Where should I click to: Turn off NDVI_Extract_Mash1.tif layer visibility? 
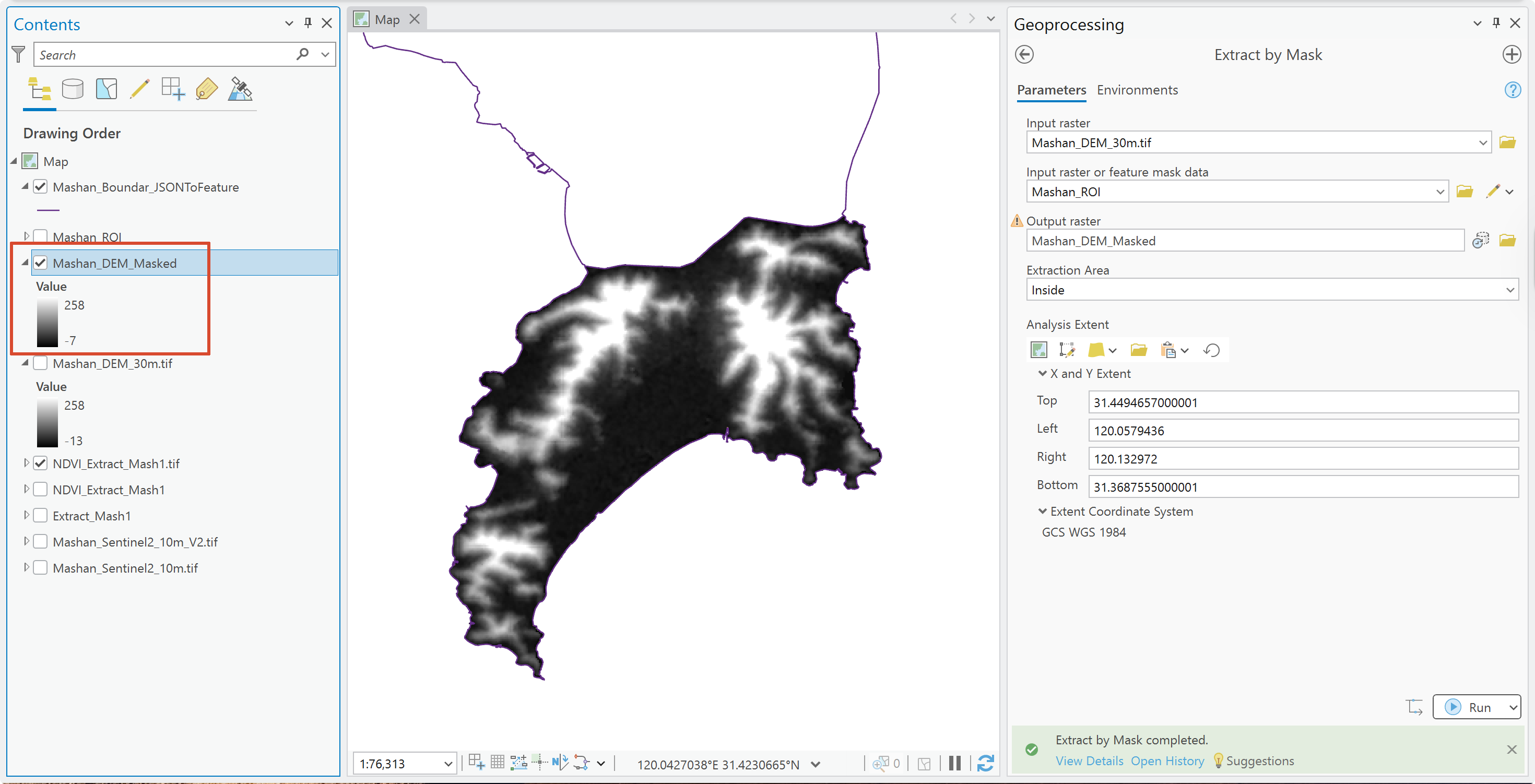pyautogui.click(x=41, y=463)
